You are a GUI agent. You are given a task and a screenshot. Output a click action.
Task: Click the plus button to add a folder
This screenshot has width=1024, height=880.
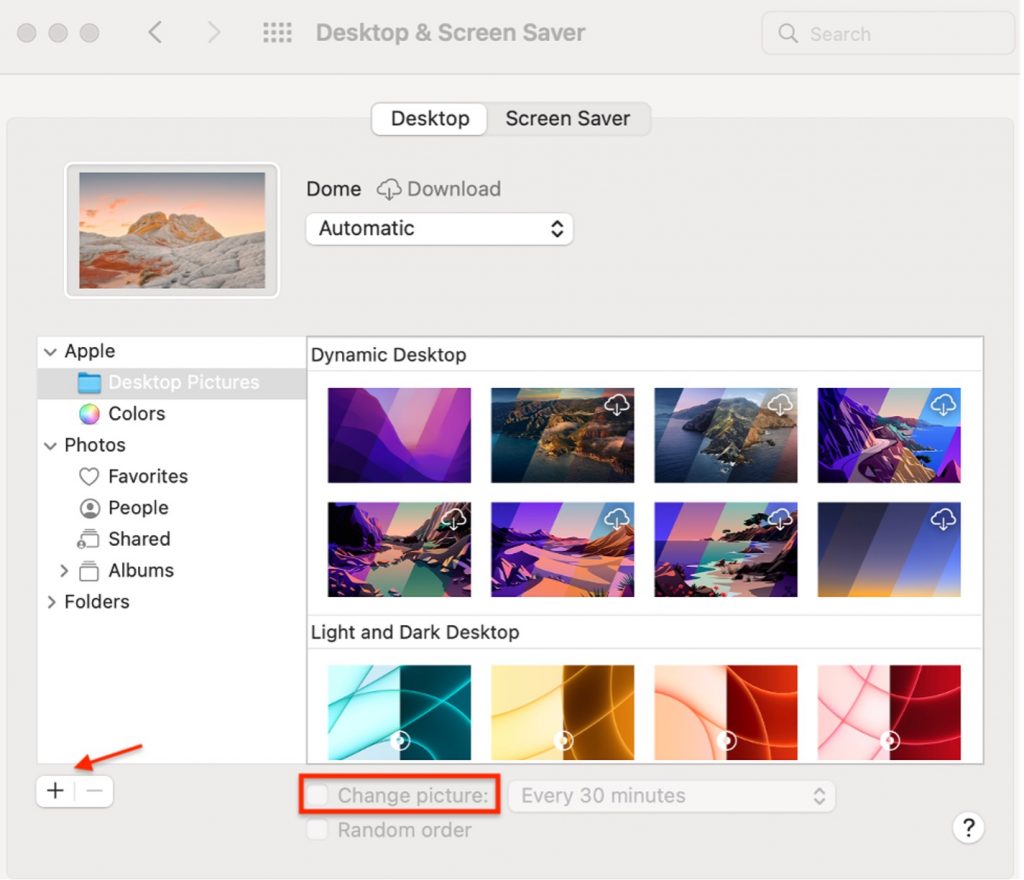(55, 791)
